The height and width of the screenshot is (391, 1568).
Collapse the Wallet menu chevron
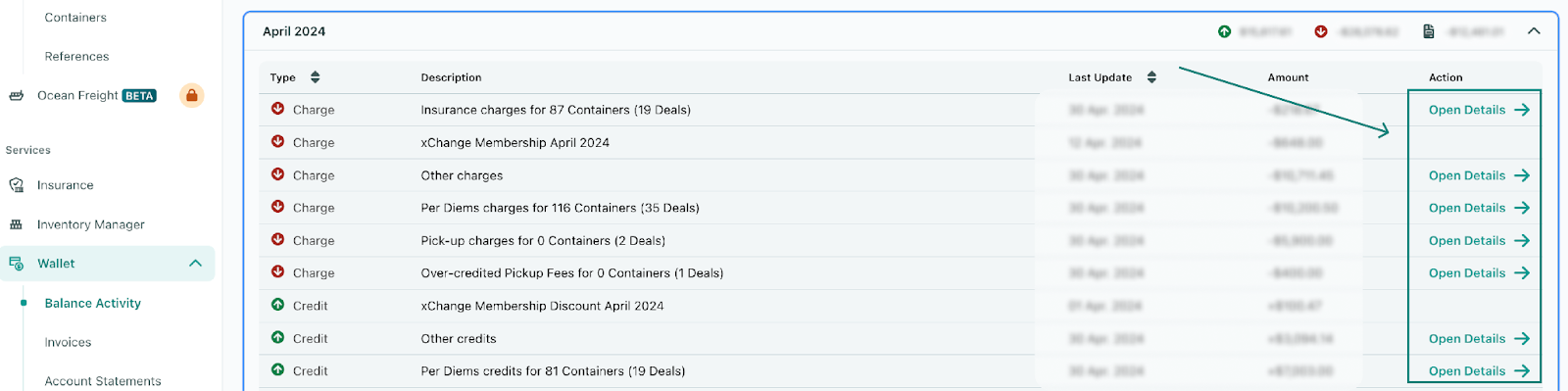[x=195, y=264]
